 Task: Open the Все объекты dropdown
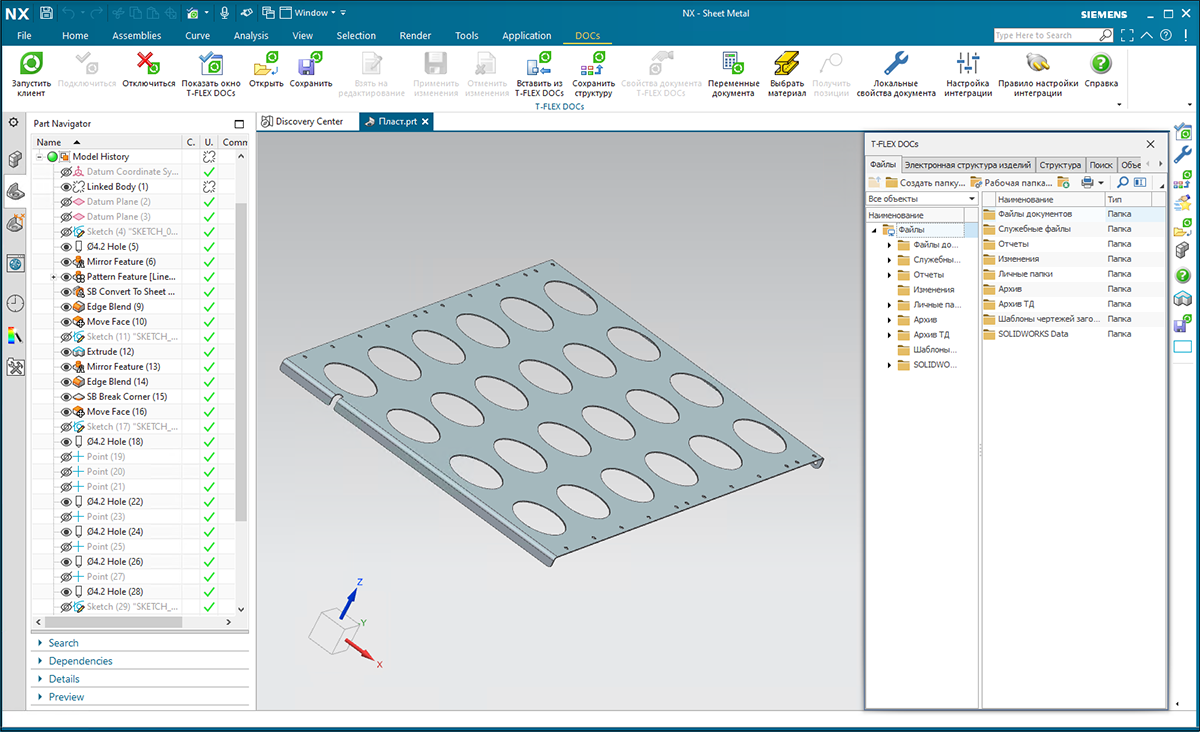[921, 199]
